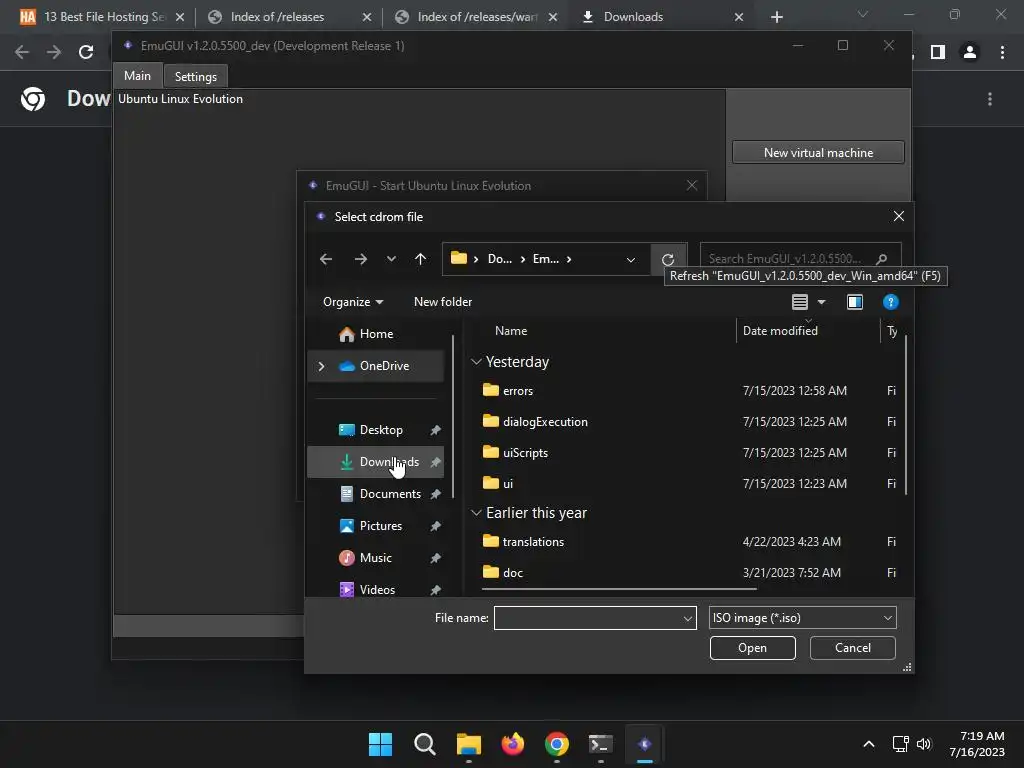The image size is (1024, 768).
Task: Sort by Name column header
Action: tap(511, 331)
